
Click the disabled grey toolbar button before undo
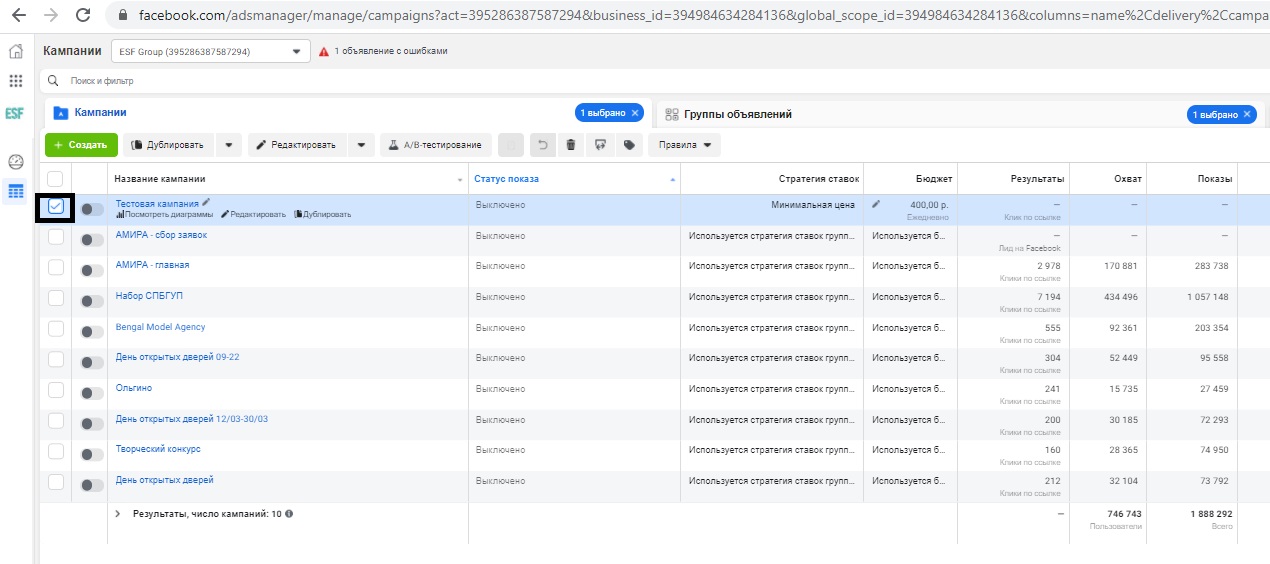coord(510,145)
